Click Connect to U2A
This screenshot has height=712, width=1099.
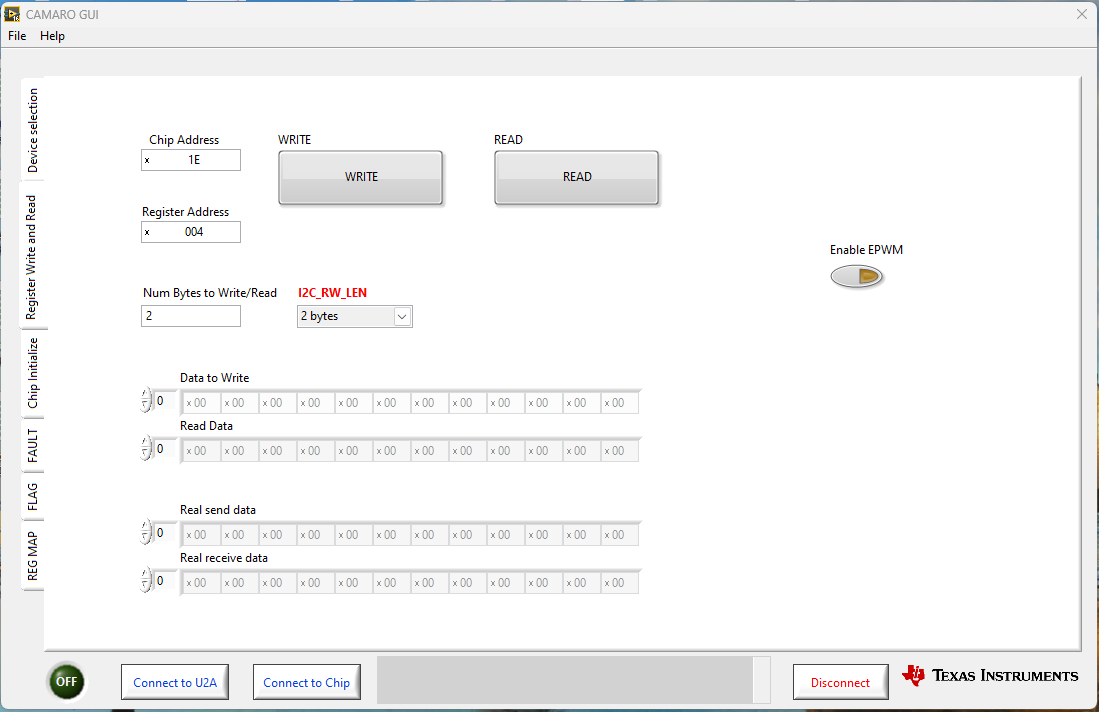[174, 681]
